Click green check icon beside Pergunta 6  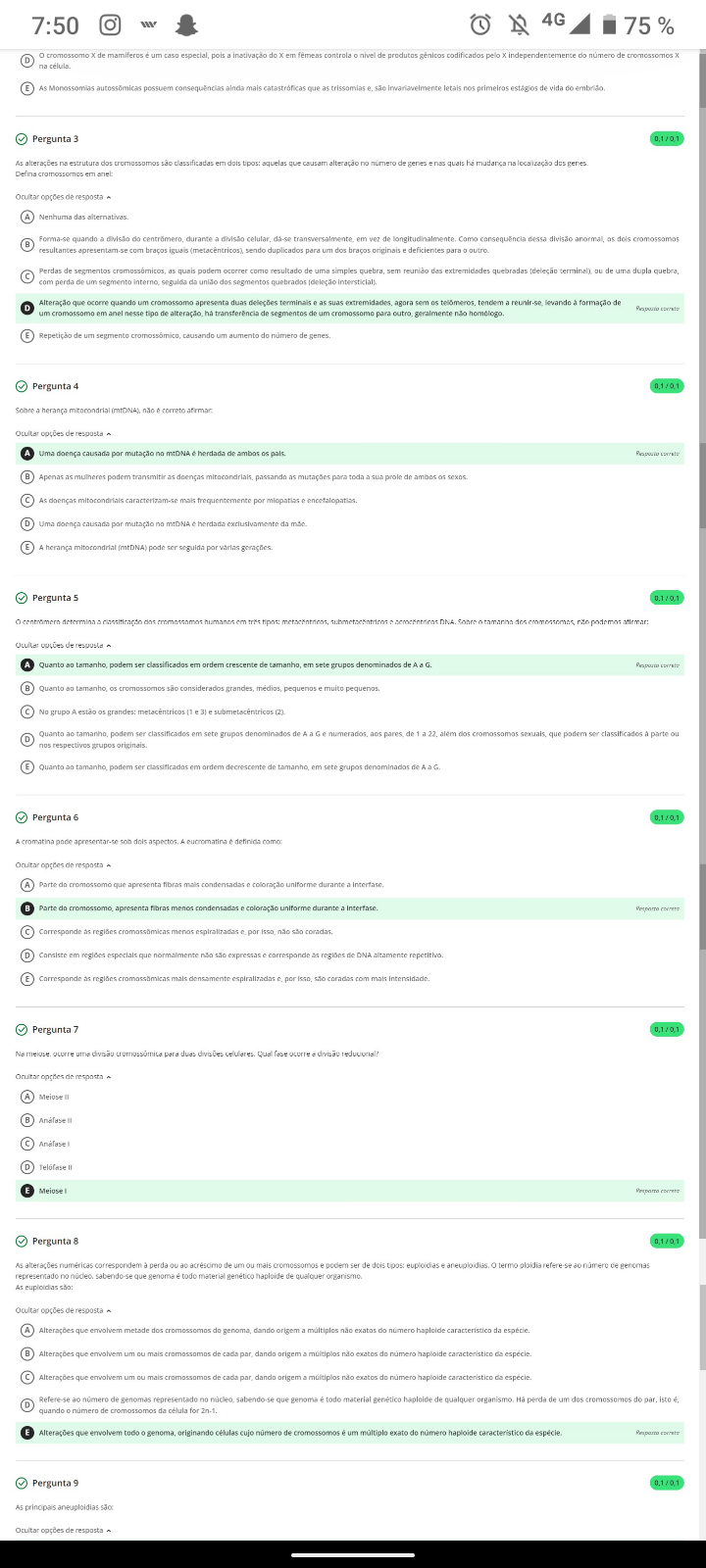click(23, 817)
